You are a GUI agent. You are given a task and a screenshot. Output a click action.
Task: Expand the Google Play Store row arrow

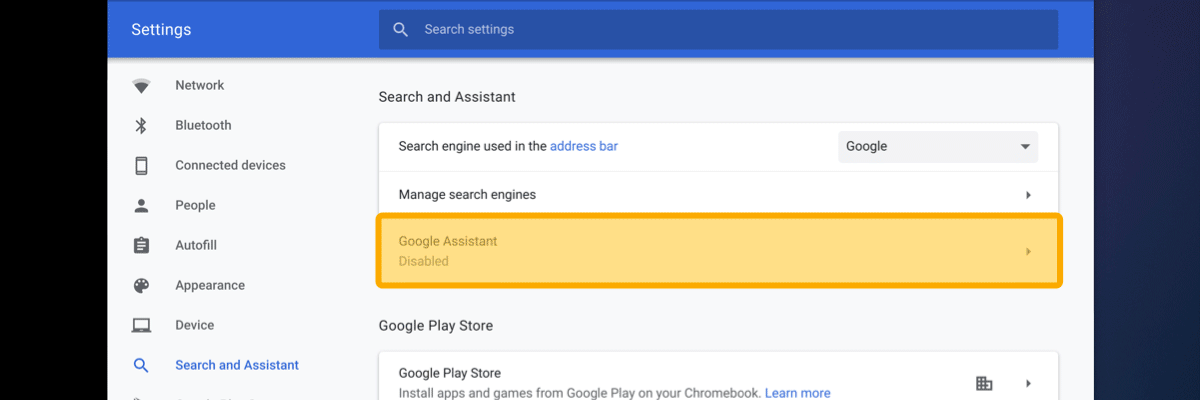coord(1028,383)
